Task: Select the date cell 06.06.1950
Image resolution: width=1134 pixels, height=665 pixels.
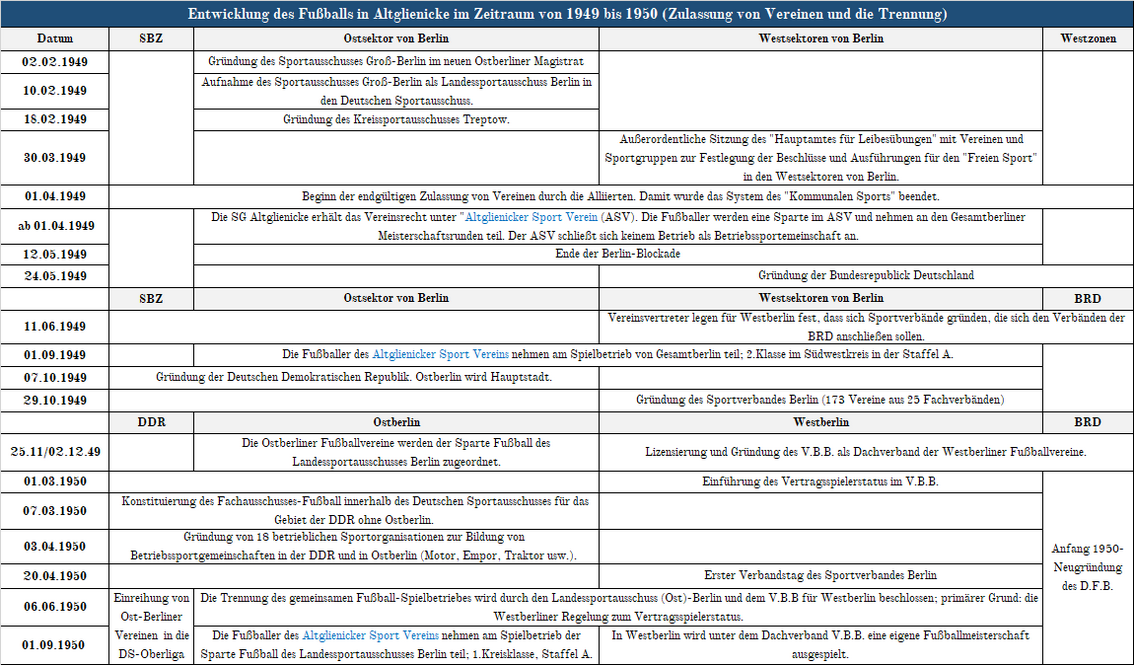Action: coord(55,607)
